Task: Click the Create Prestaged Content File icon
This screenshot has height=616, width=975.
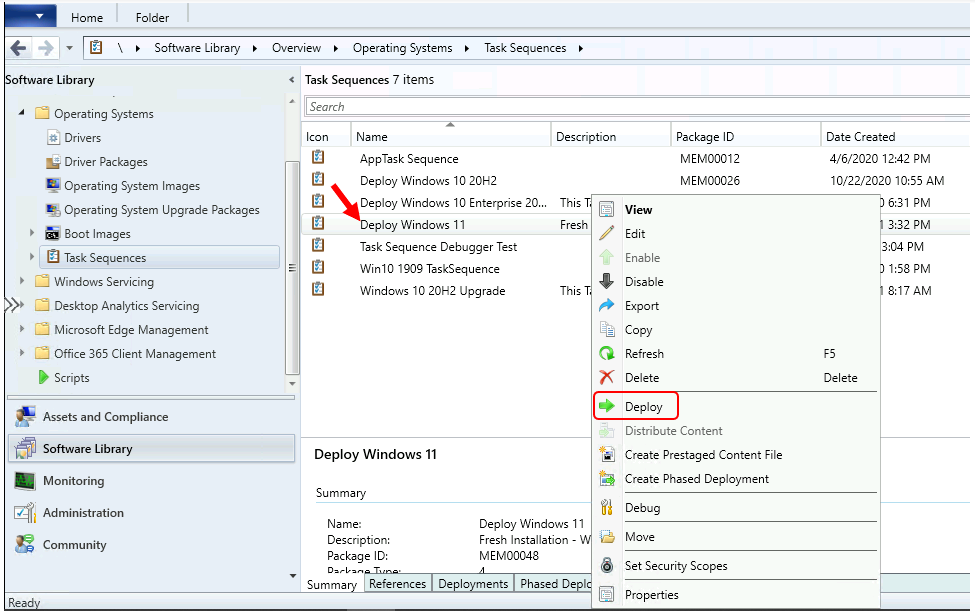Action: pos(606,454)
